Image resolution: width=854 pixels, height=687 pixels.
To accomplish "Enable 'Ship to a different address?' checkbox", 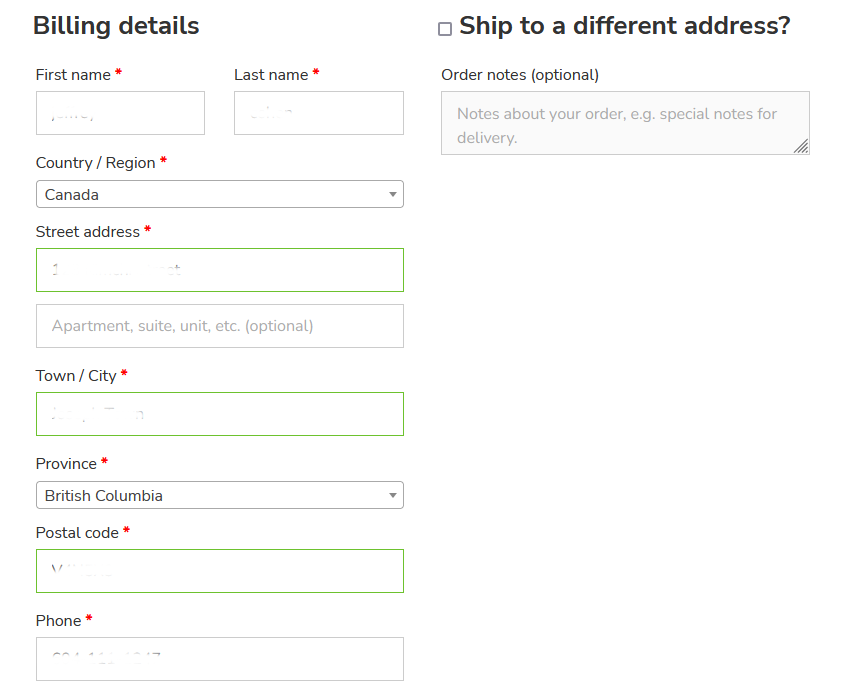I will pyautogui.click(x=445, y=28).
